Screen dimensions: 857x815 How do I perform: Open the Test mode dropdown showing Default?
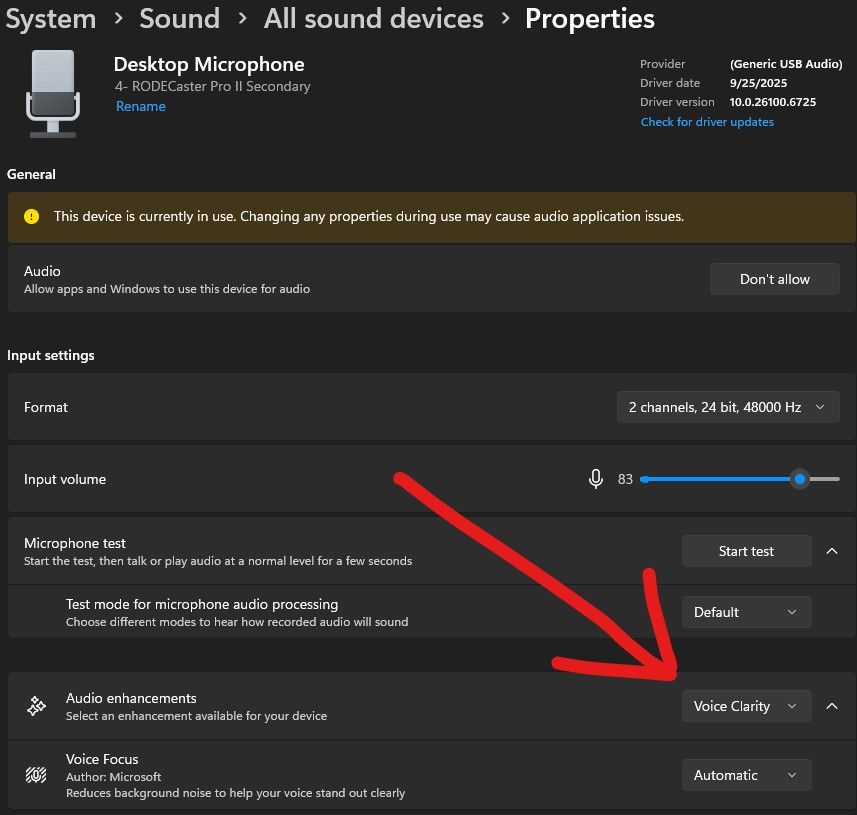746,611
